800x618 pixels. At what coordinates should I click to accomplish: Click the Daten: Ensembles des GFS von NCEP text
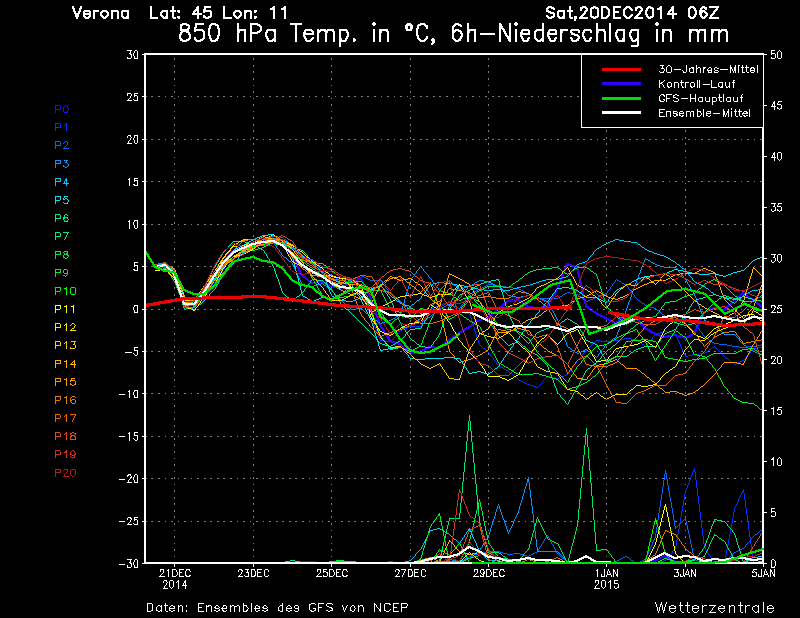(x=278, y=608)
